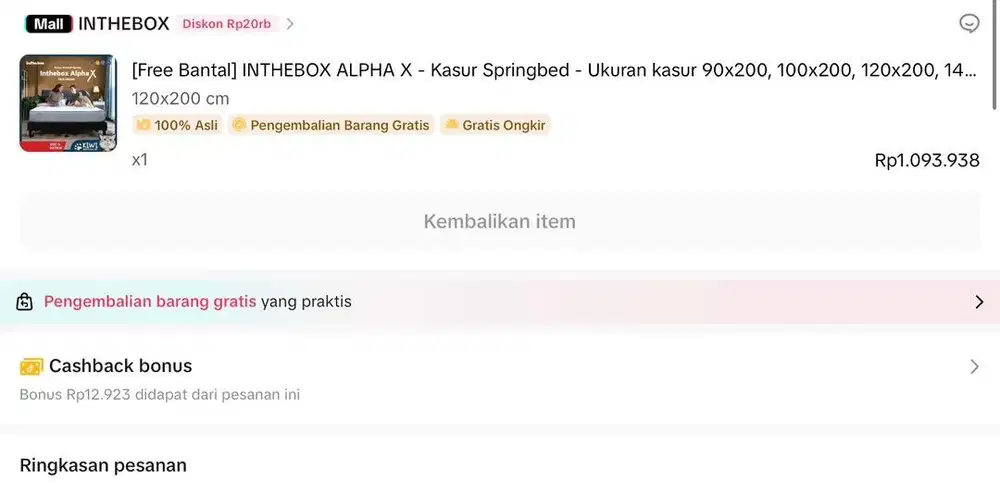Click the 120x200 cm variant text
Image resolution: width=1000 pixels, height=494 pixels.
pyautogui.click(x=180, y=98)
